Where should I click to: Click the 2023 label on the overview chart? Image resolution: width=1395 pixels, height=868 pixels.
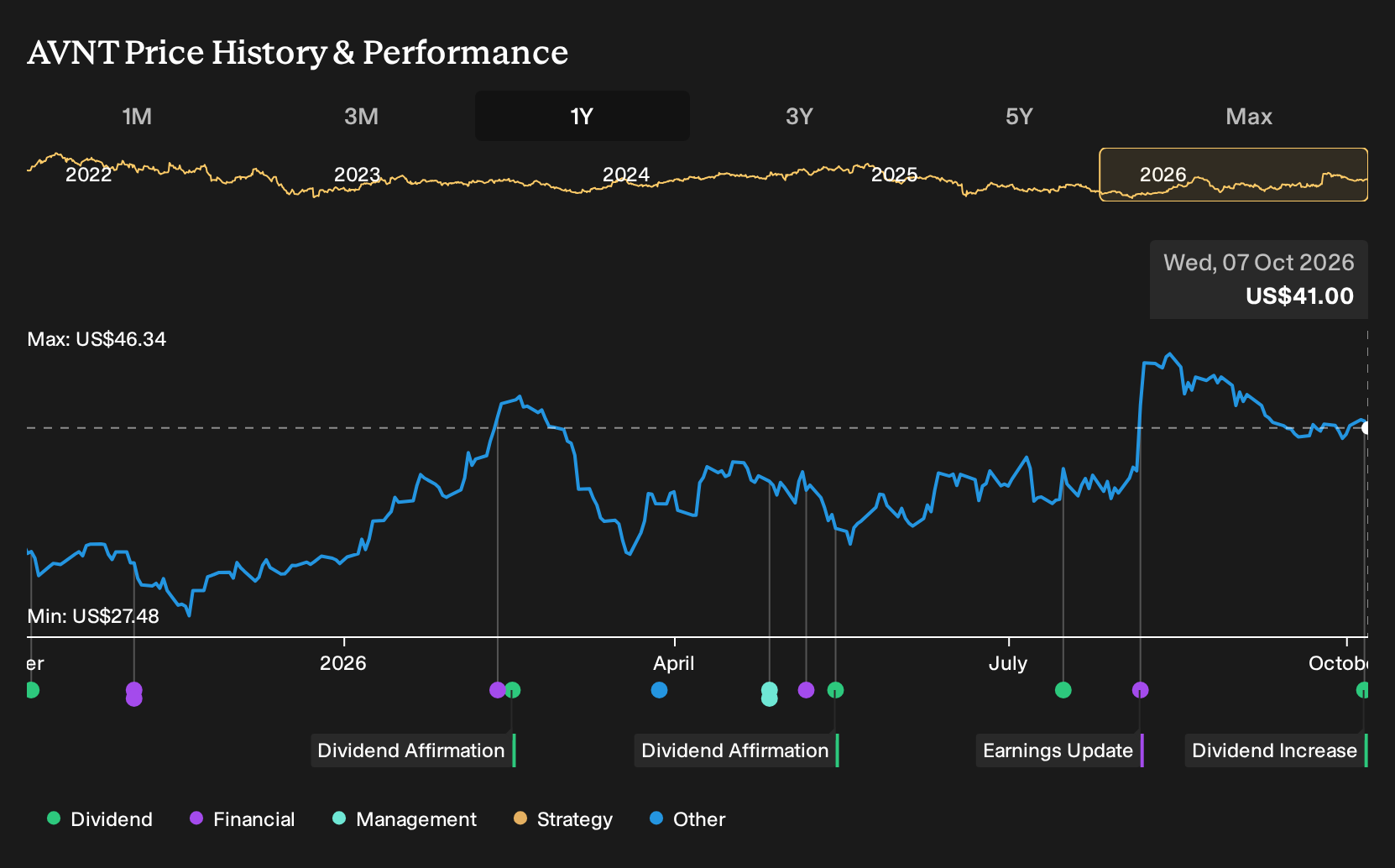click(357, 175)
